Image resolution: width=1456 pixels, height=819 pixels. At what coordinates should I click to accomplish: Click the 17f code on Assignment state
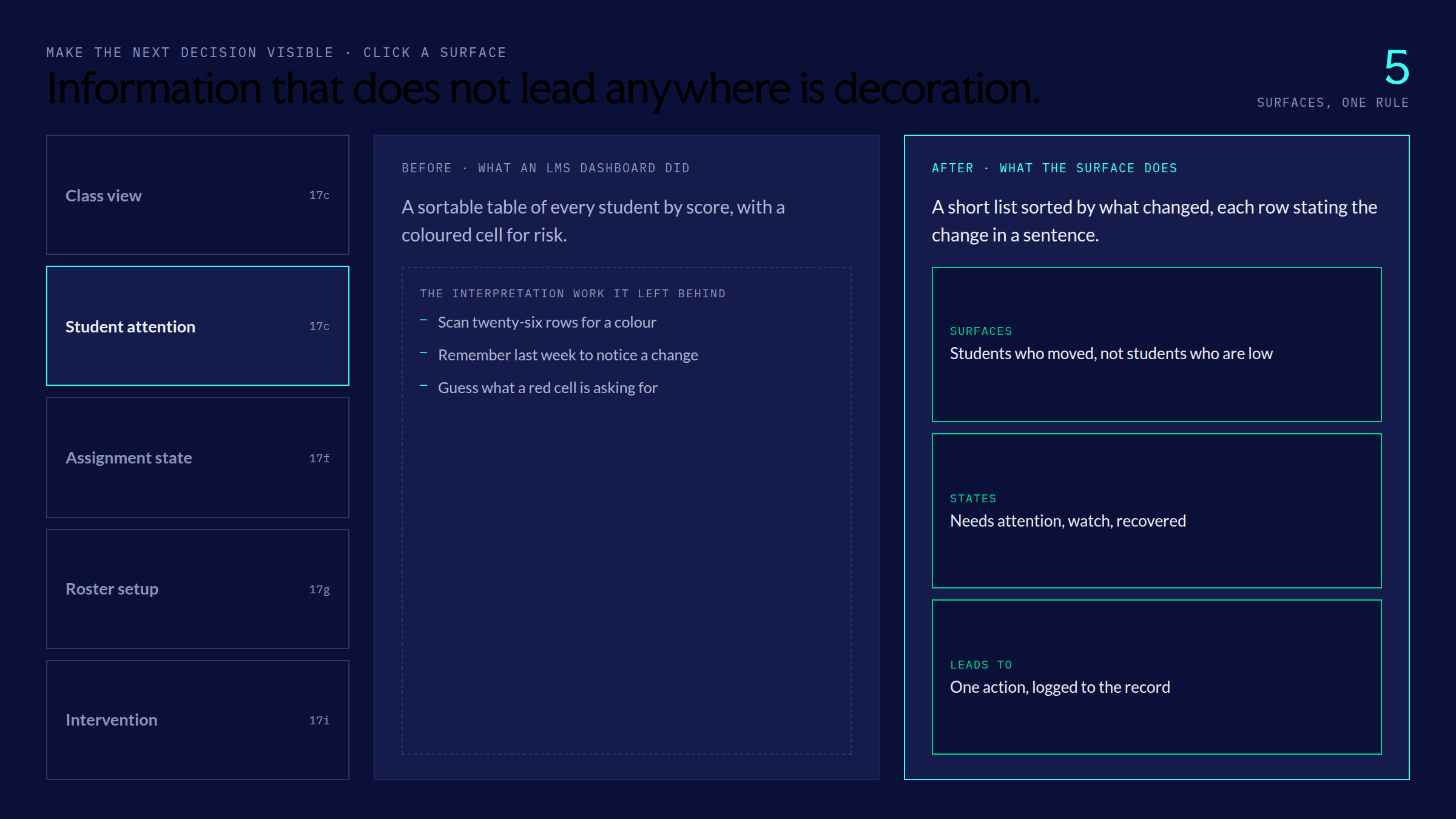tap(319, 458)
